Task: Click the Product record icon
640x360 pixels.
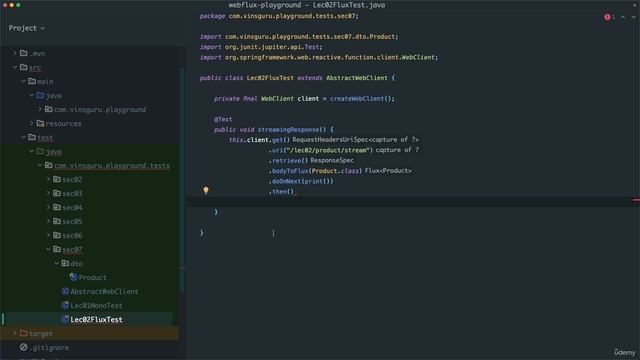Action: (73, 277)
